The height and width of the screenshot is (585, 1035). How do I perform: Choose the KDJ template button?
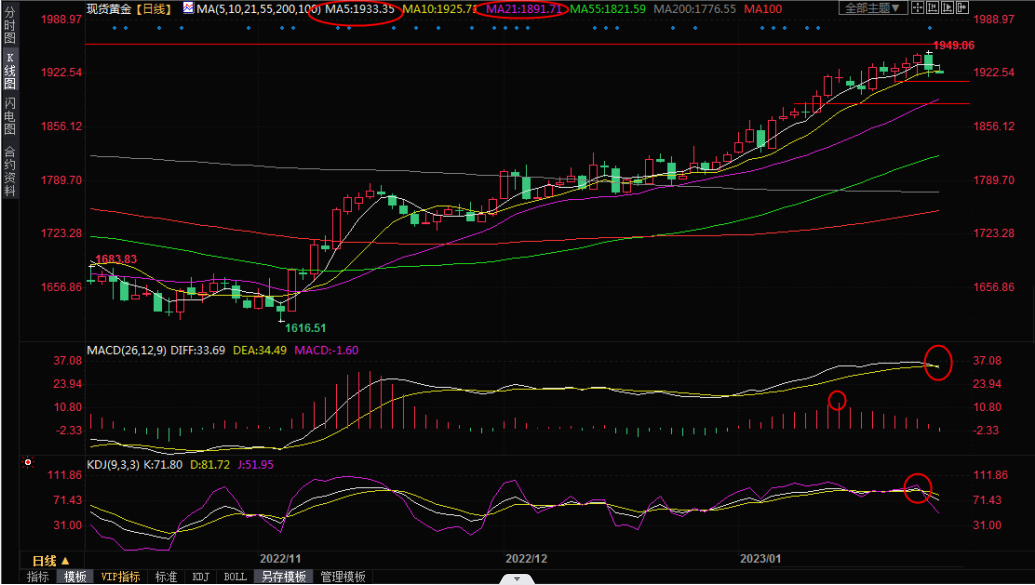[201, 577]
